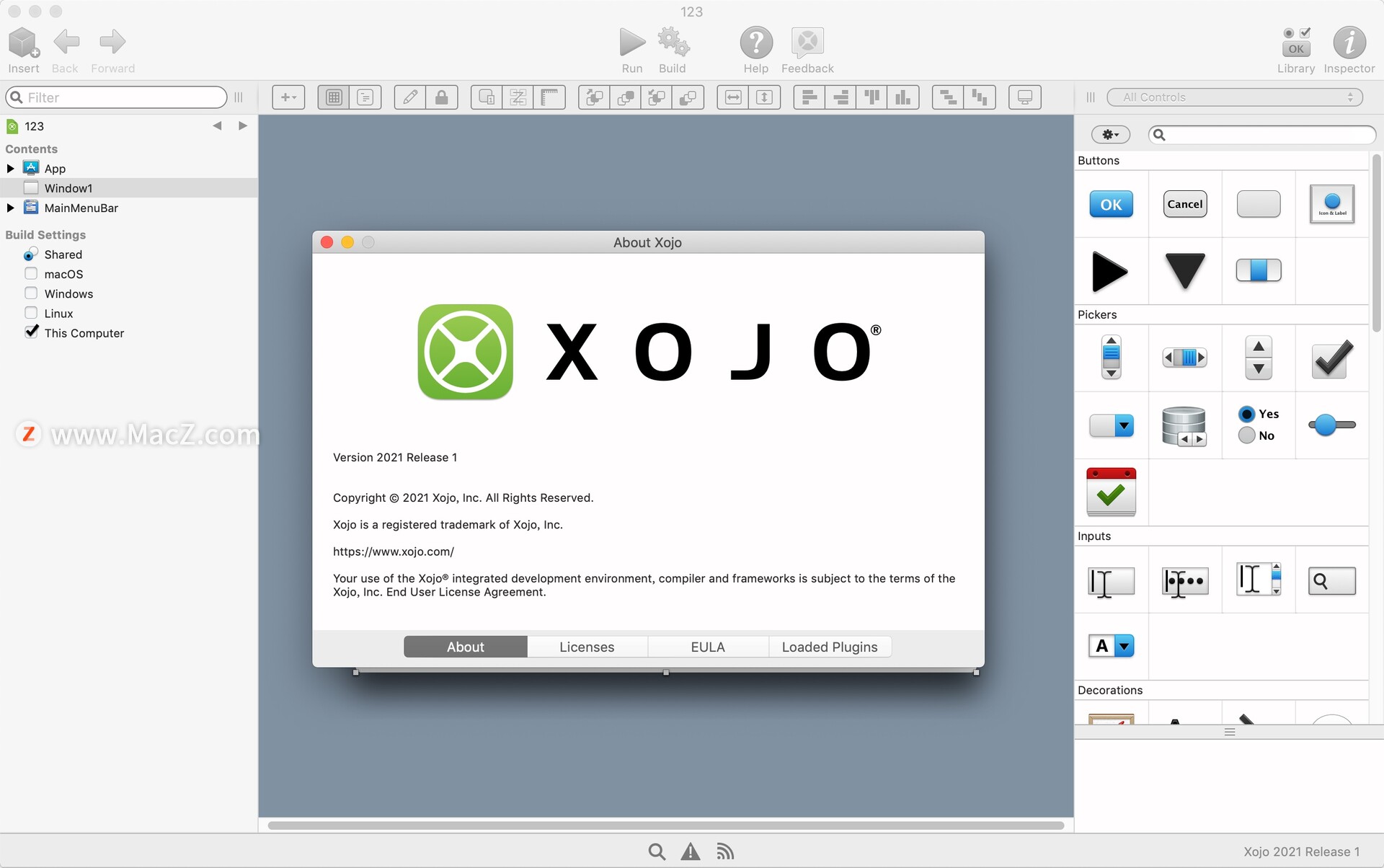Select Window1 in the Contents list
Screen dimensions: 1384x868
coord(128,188)
